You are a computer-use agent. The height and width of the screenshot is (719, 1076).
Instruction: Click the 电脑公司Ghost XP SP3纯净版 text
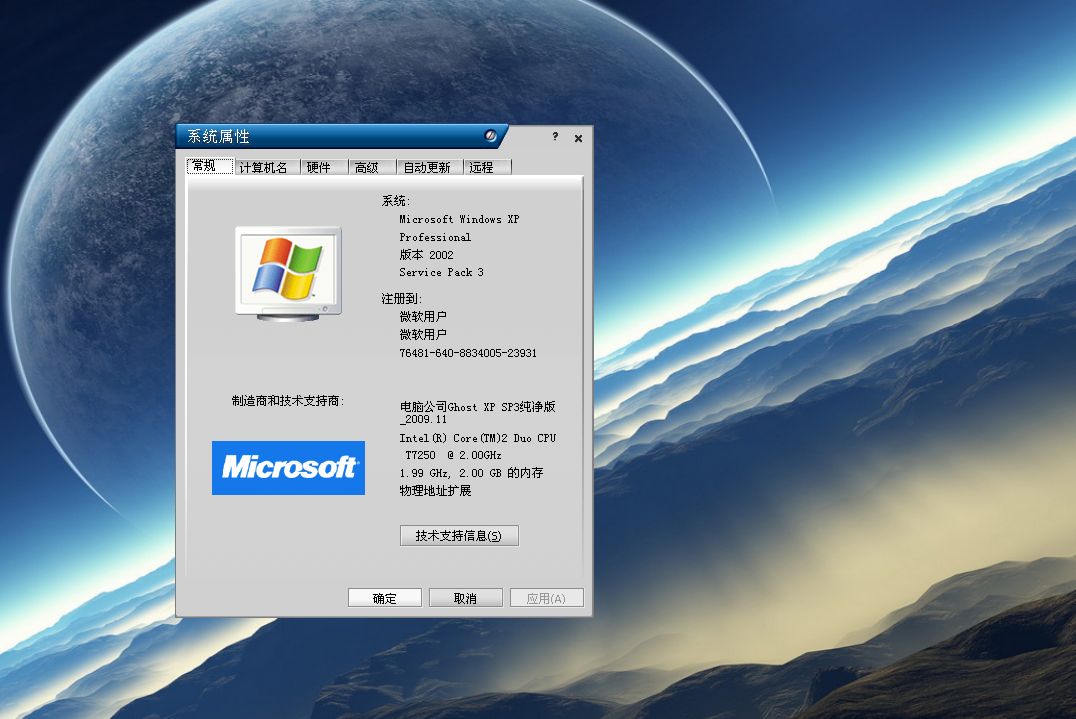coord(478,407)
